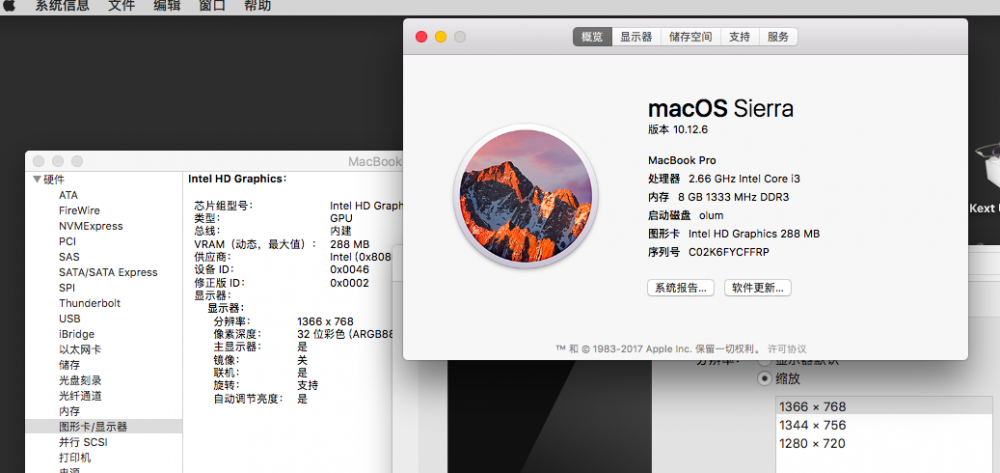
Task: Open the 文件 menu
Action: point(121,6)
